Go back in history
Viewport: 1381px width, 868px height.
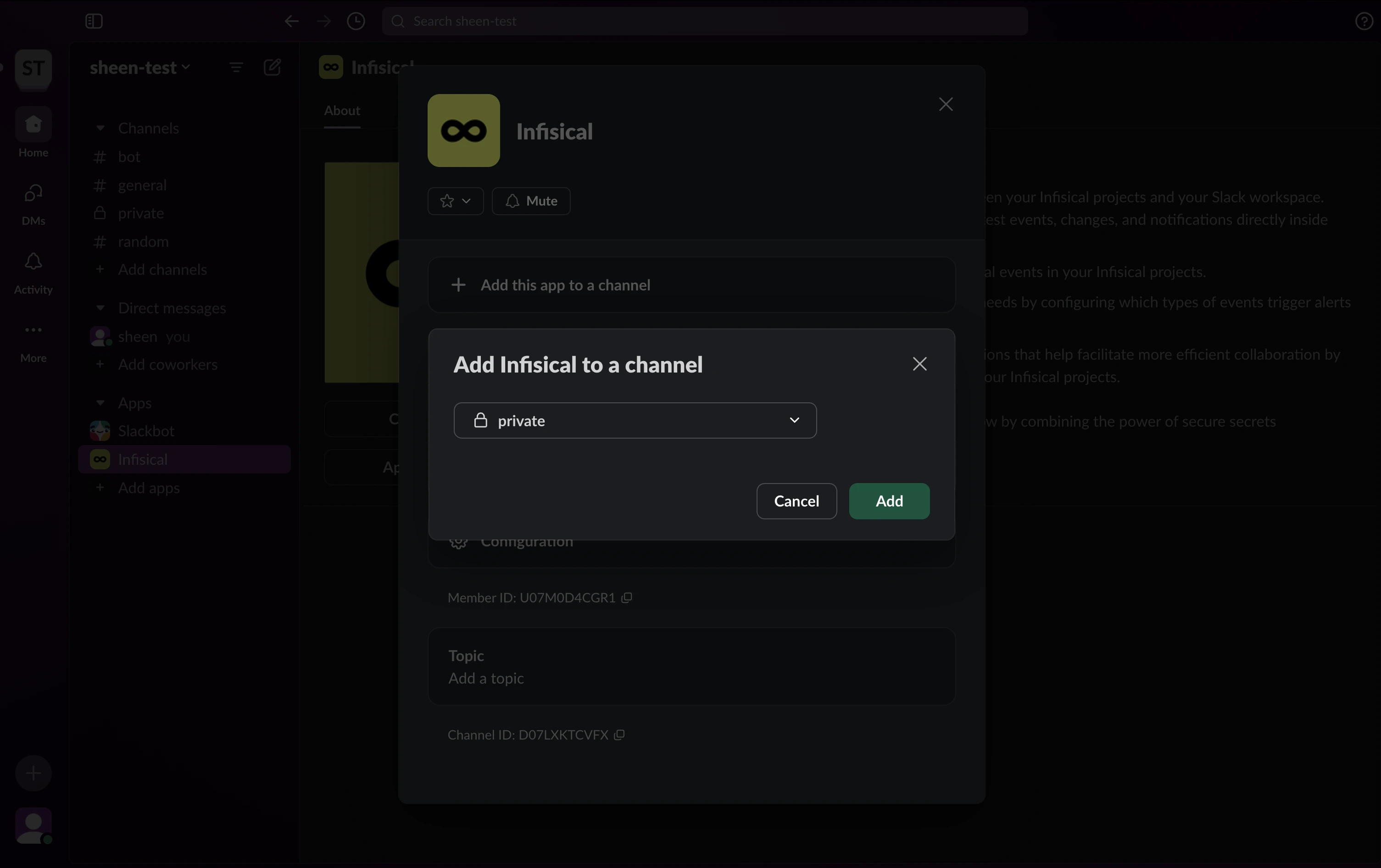[291, 21]
